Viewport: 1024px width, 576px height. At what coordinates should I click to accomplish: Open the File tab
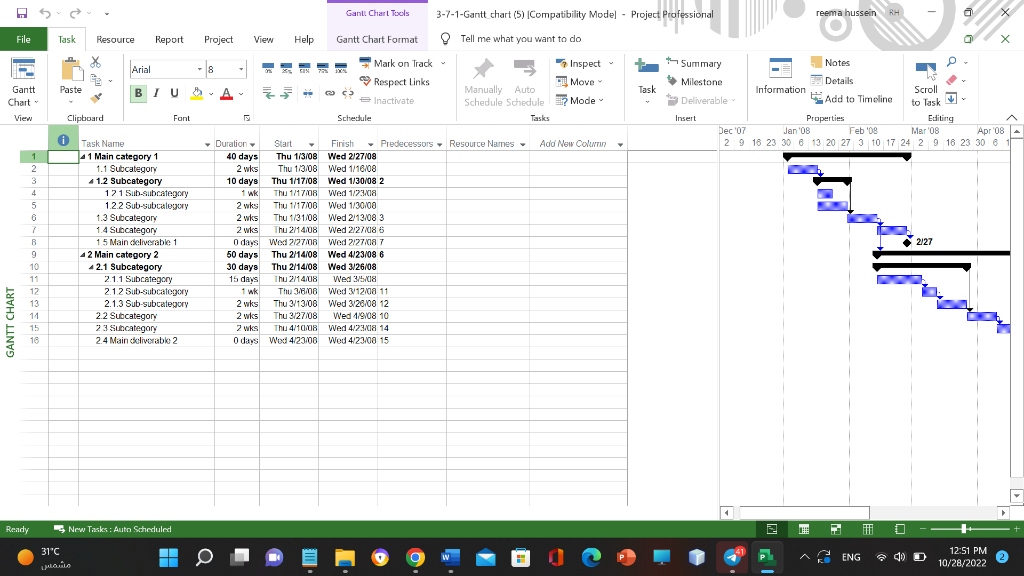click(x=24, y=39)
